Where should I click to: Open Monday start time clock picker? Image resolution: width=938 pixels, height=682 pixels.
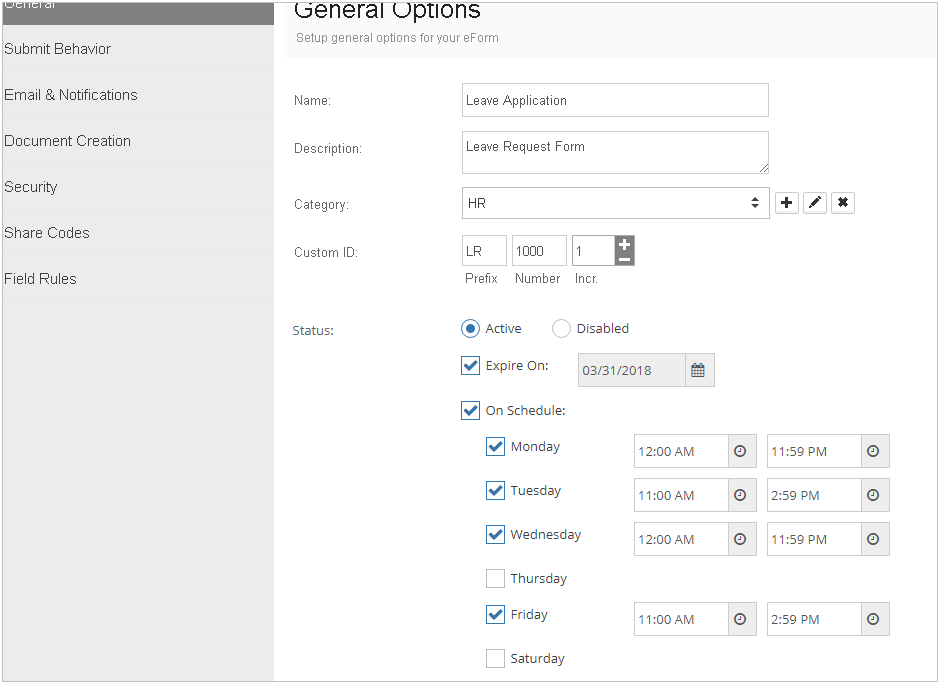[741, 451]
